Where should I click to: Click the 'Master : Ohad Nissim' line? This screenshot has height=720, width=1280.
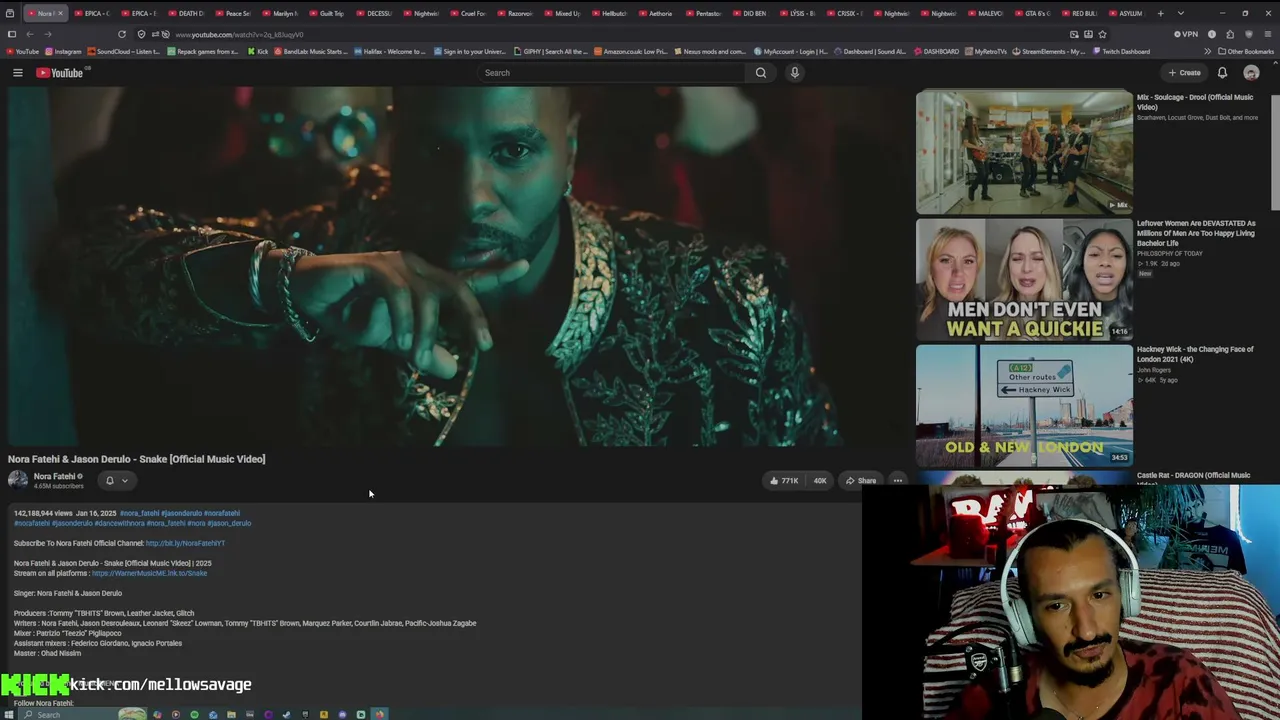pyautogui.click(x=47, y=653)
